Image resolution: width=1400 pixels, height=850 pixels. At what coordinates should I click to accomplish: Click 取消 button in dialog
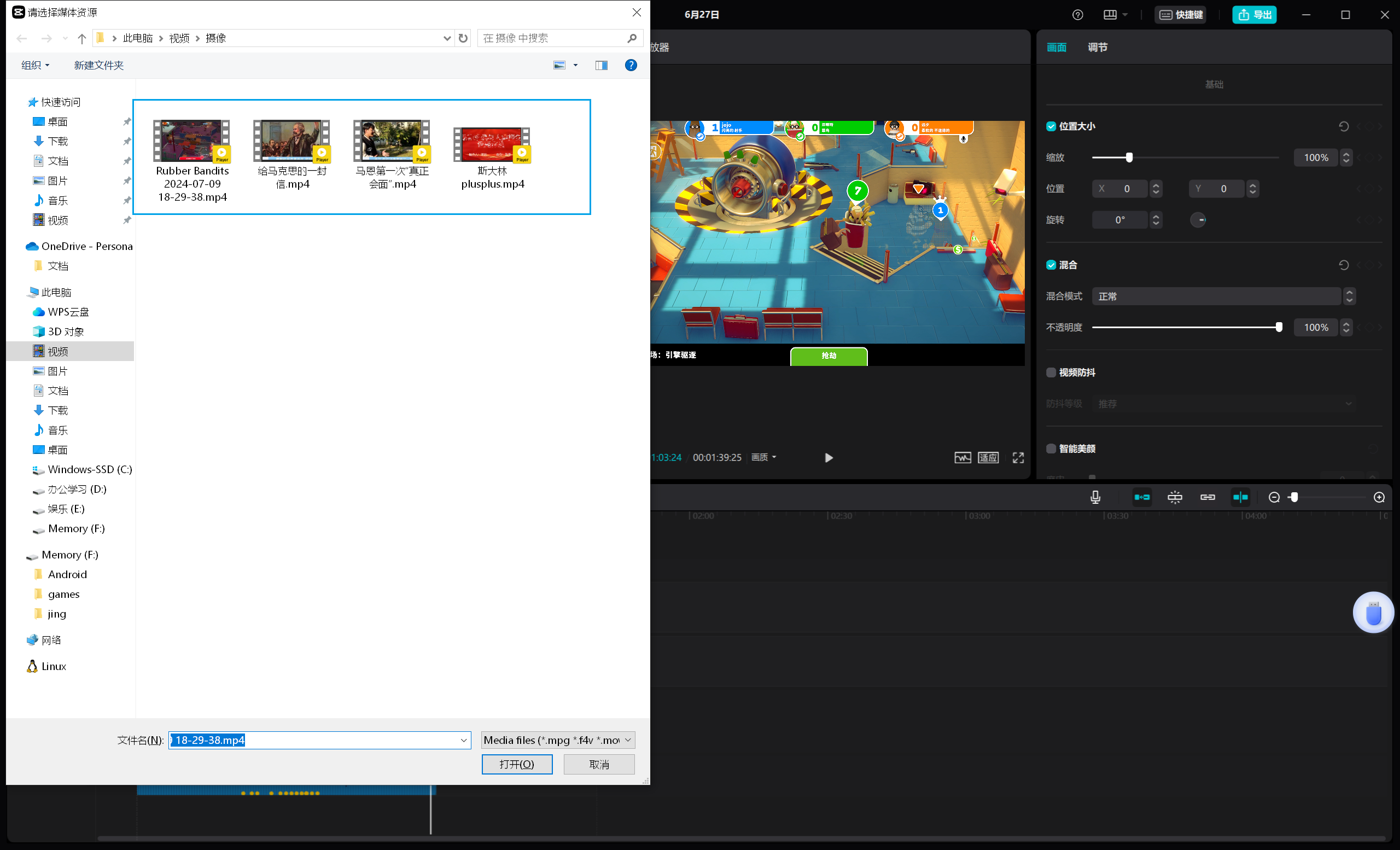pos(599,764)
